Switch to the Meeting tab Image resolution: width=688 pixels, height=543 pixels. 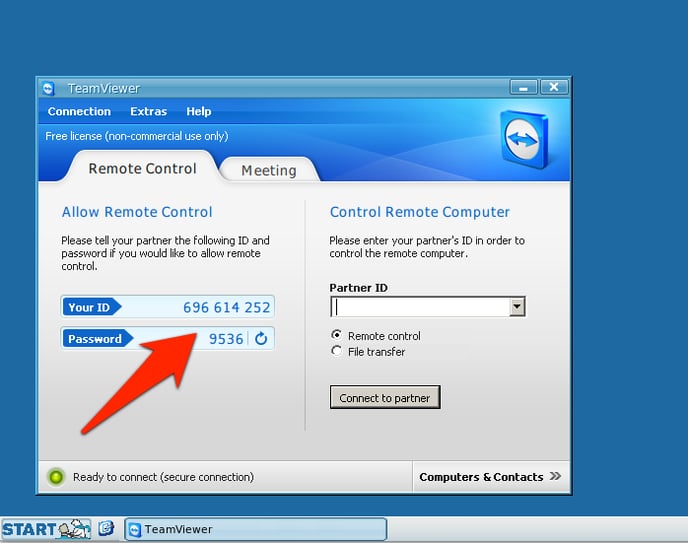coord(269,170)
